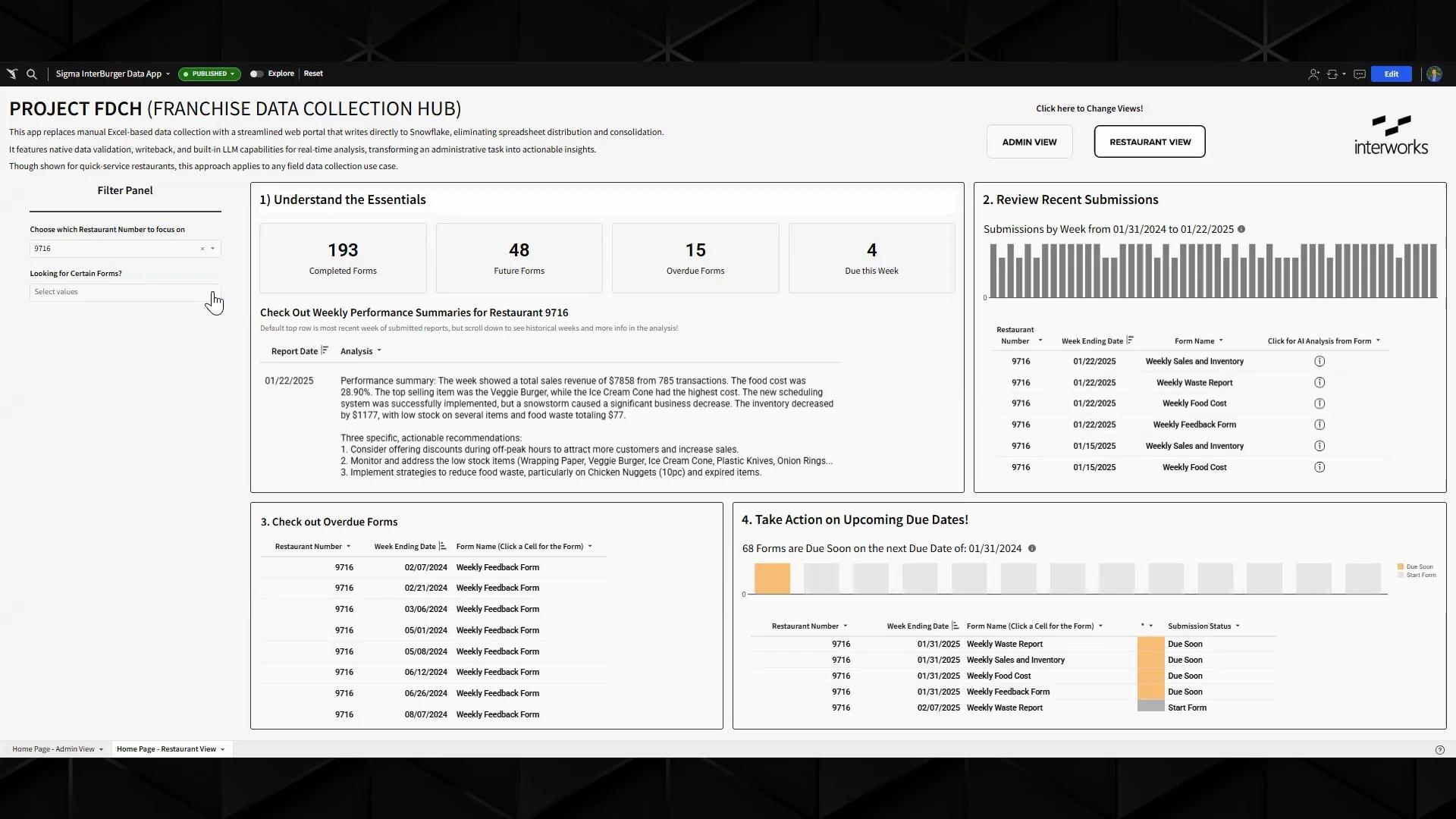
Task: Open Submission Status column dropdown
Action: pos(1238,626)
